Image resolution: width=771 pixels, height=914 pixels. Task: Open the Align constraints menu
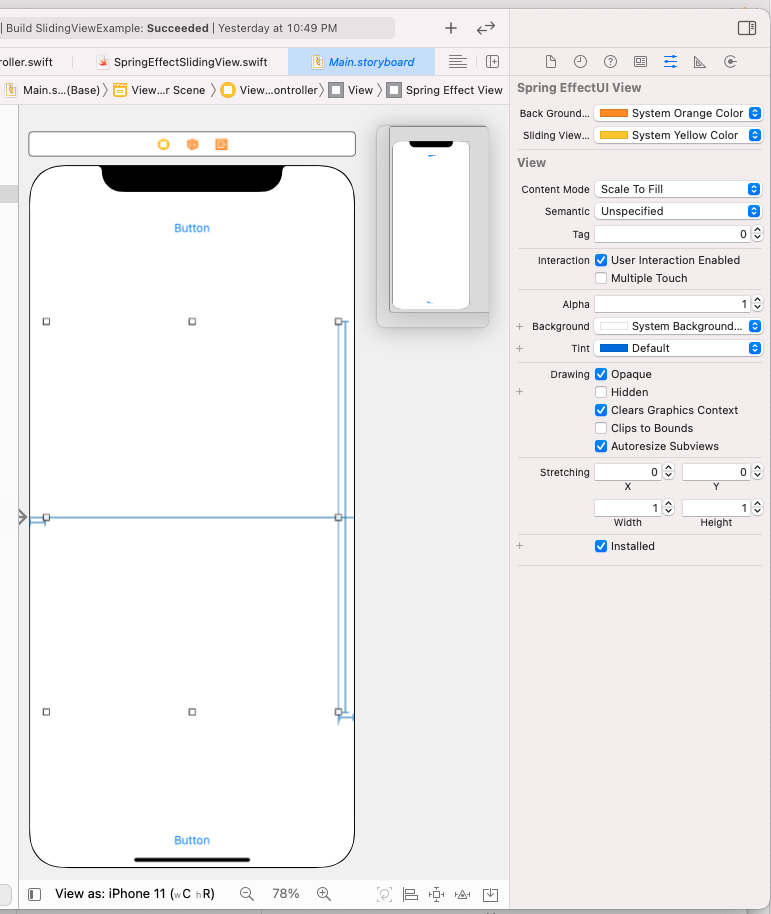tap(410, 894)
